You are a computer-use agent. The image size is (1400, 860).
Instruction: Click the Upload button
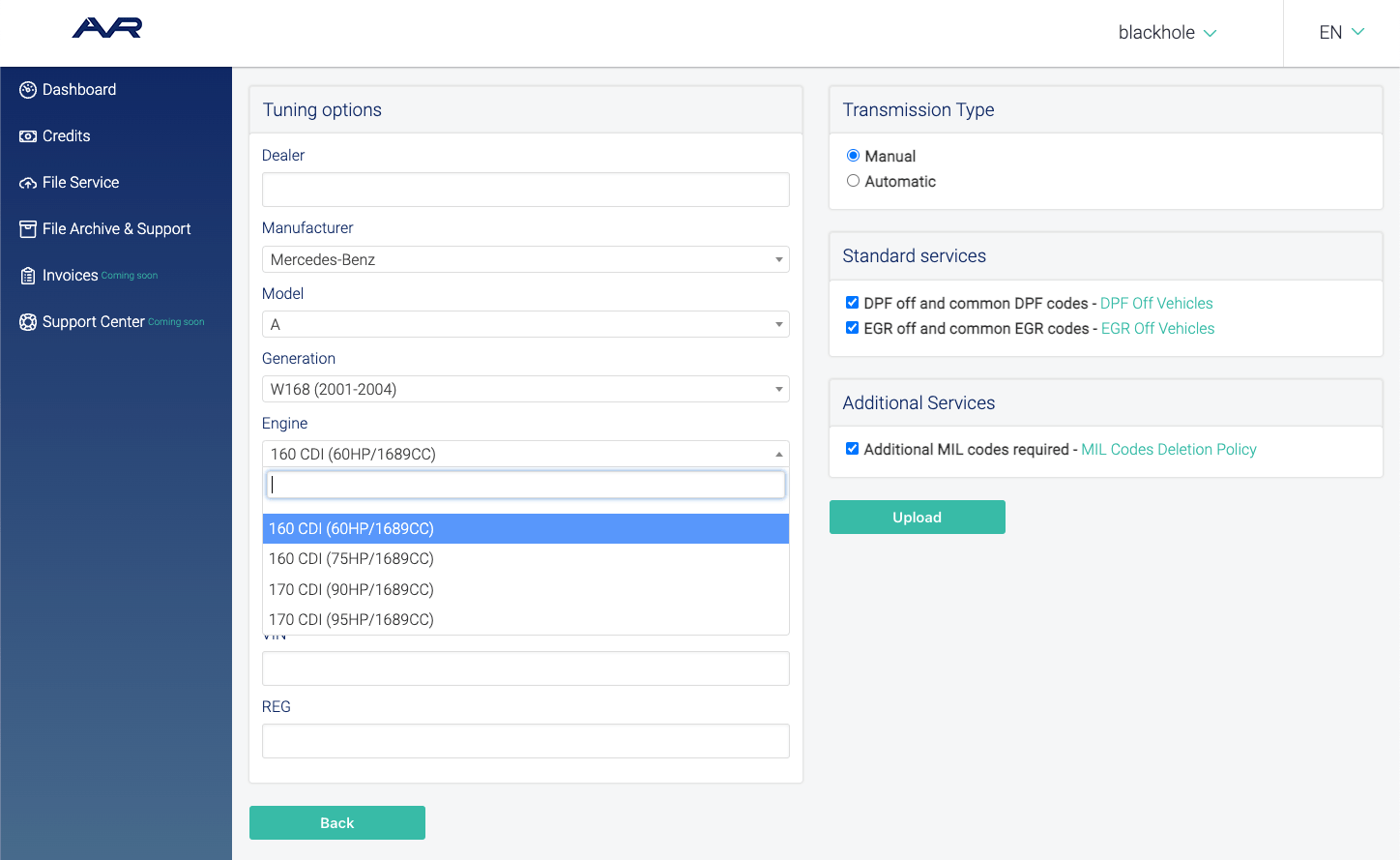click(918, 517)
